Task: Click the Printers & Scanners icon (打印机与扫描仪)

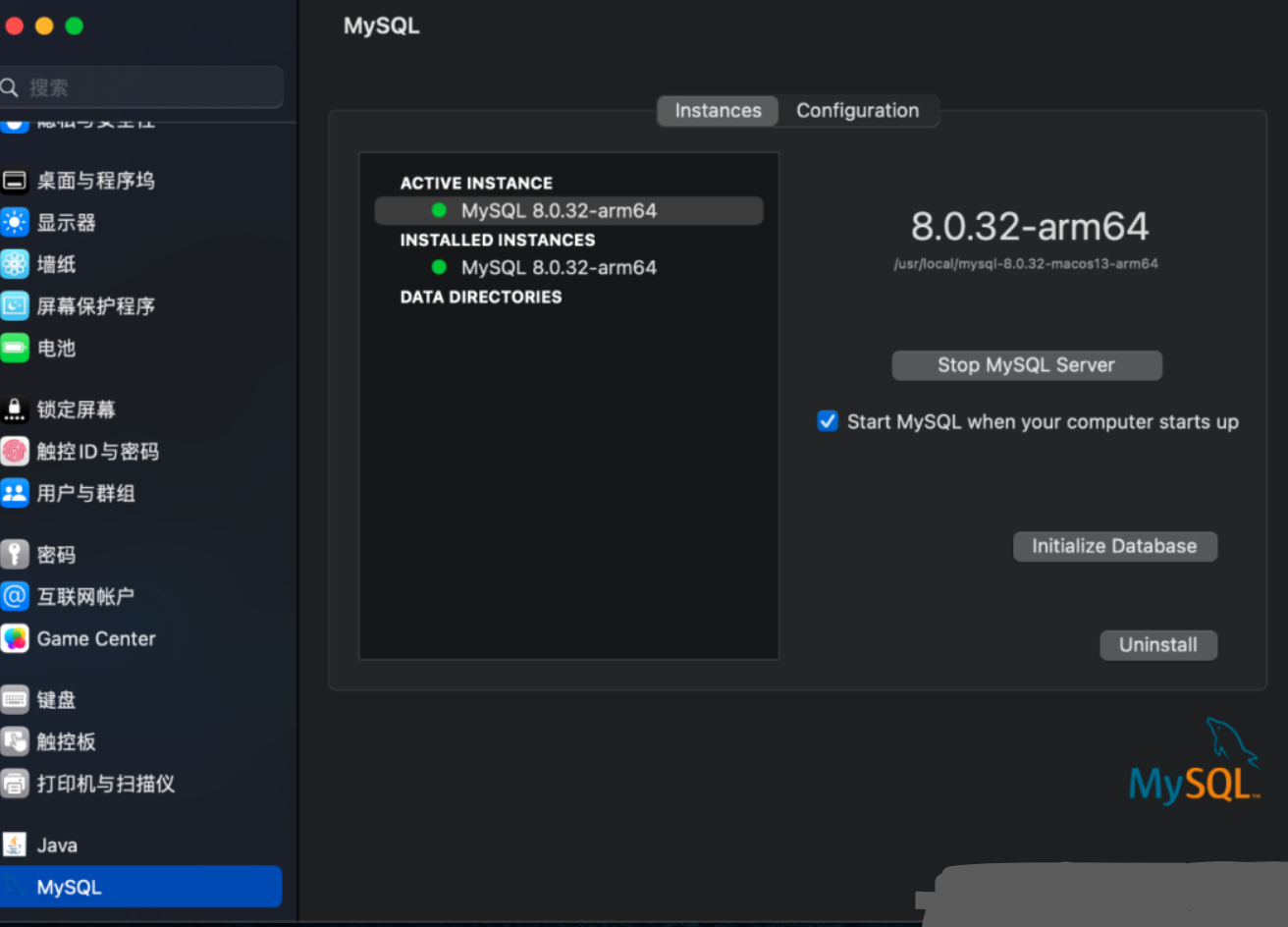Action: [15, 784]
